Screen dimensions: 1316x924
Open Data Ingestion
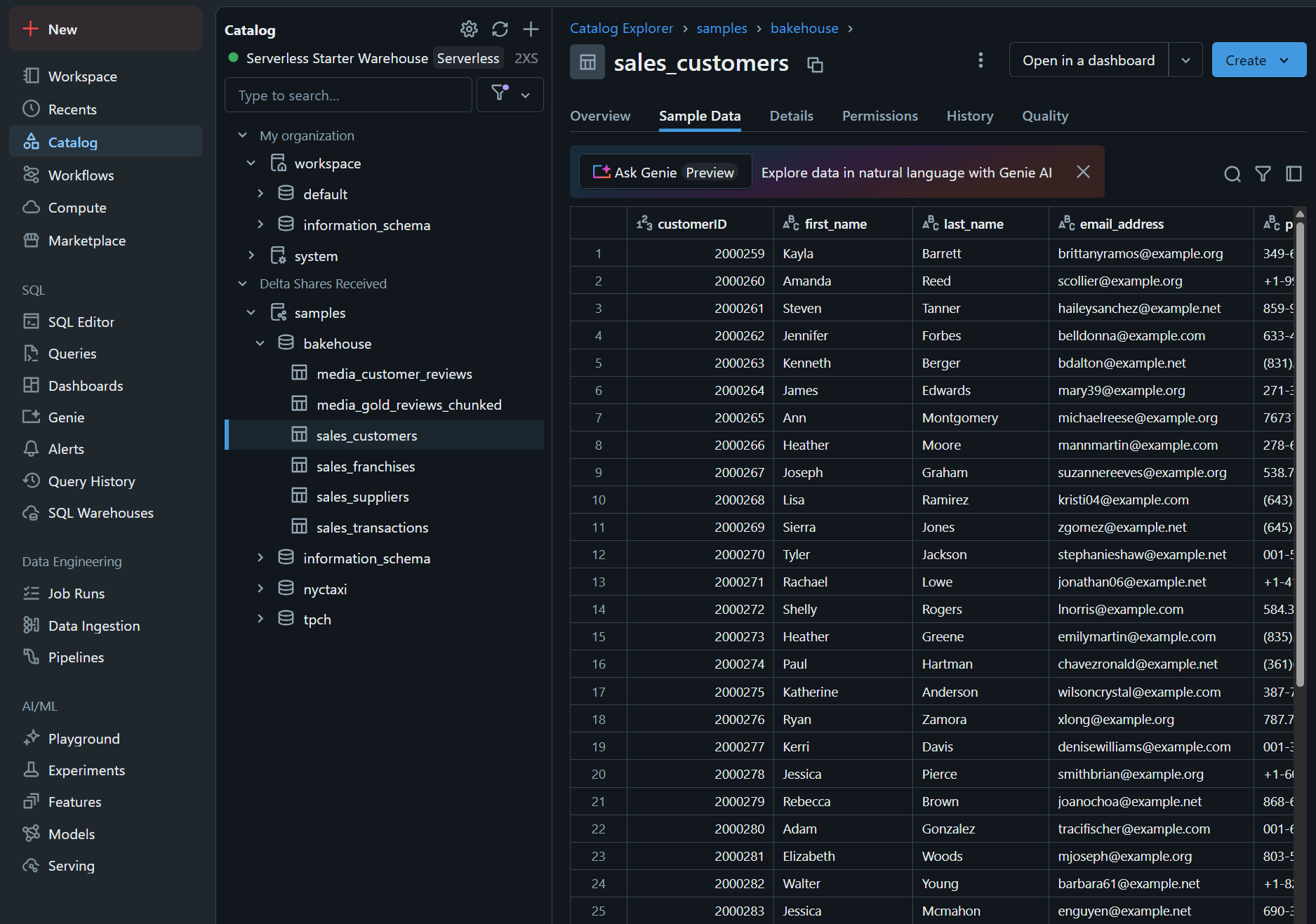pos(105,626)
